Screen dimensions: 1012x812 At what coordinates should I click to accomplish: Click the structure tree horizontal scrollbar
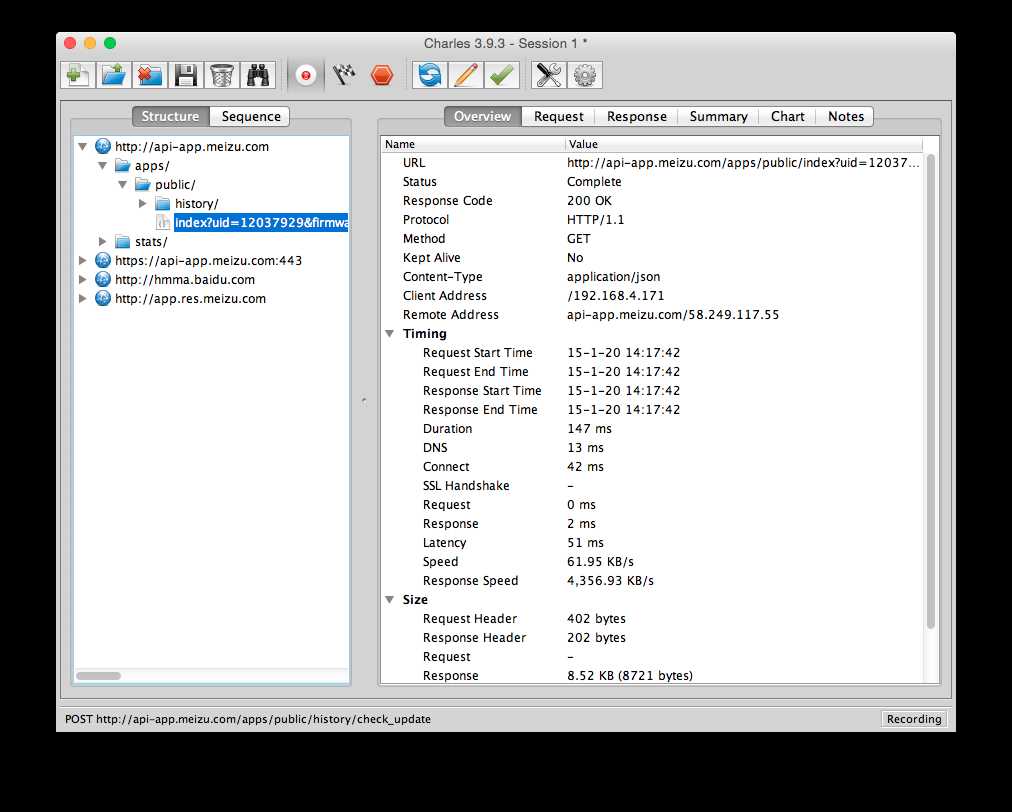[x=99, y=676]
